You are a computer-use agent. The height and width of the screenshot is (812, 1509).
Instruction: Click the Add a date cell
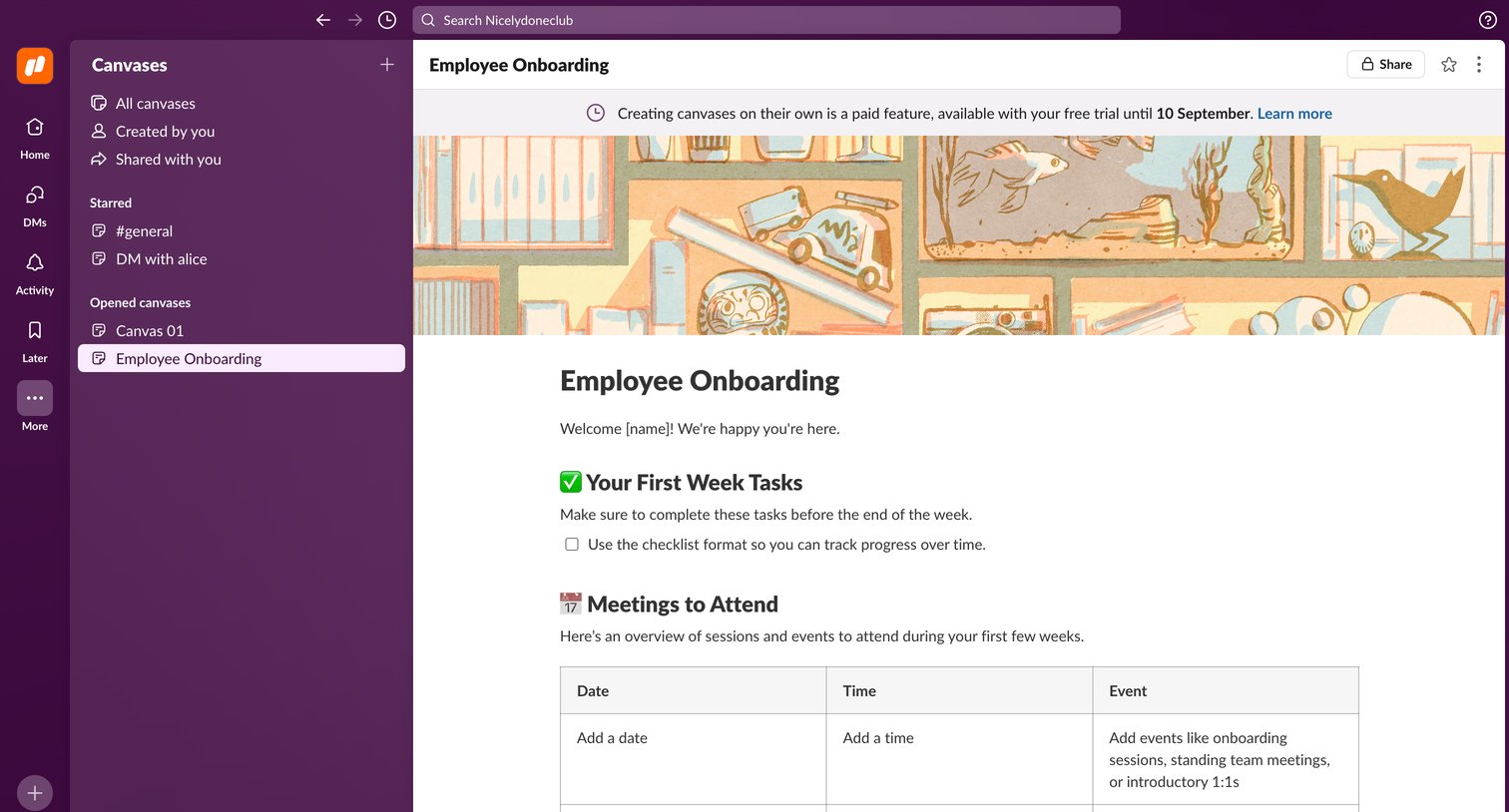tap(694, 759)
